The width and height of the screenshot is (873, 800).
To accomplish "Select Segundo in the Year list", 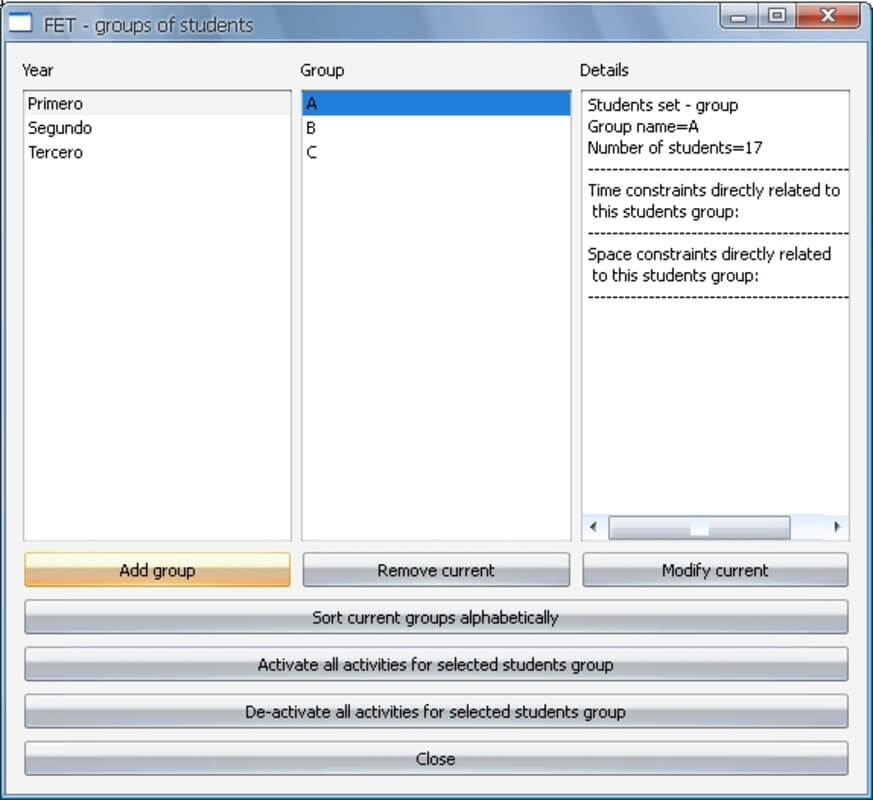I will point(60,128).
